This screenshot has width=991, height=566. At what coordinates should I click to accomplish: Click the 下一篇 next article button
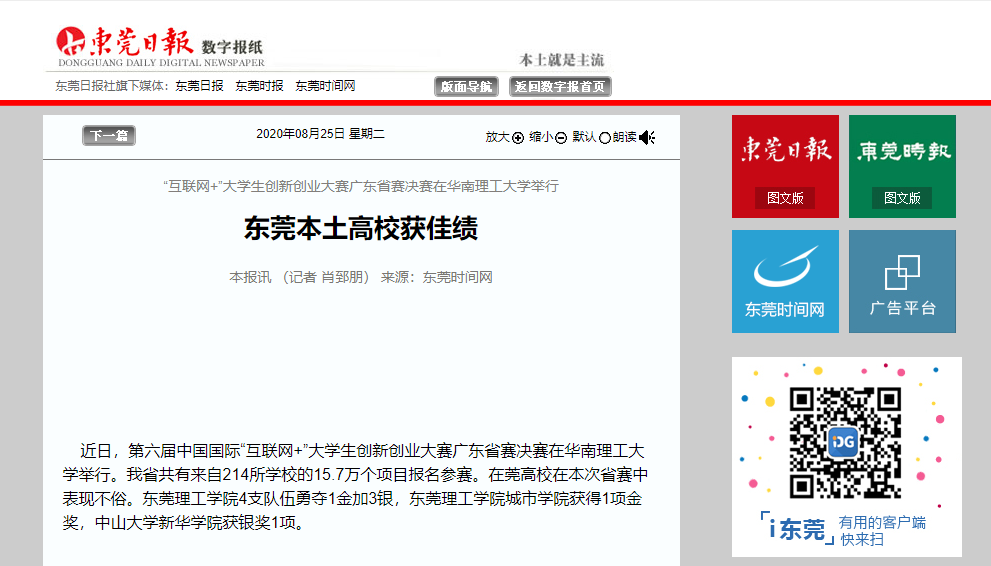coord(108,136)
